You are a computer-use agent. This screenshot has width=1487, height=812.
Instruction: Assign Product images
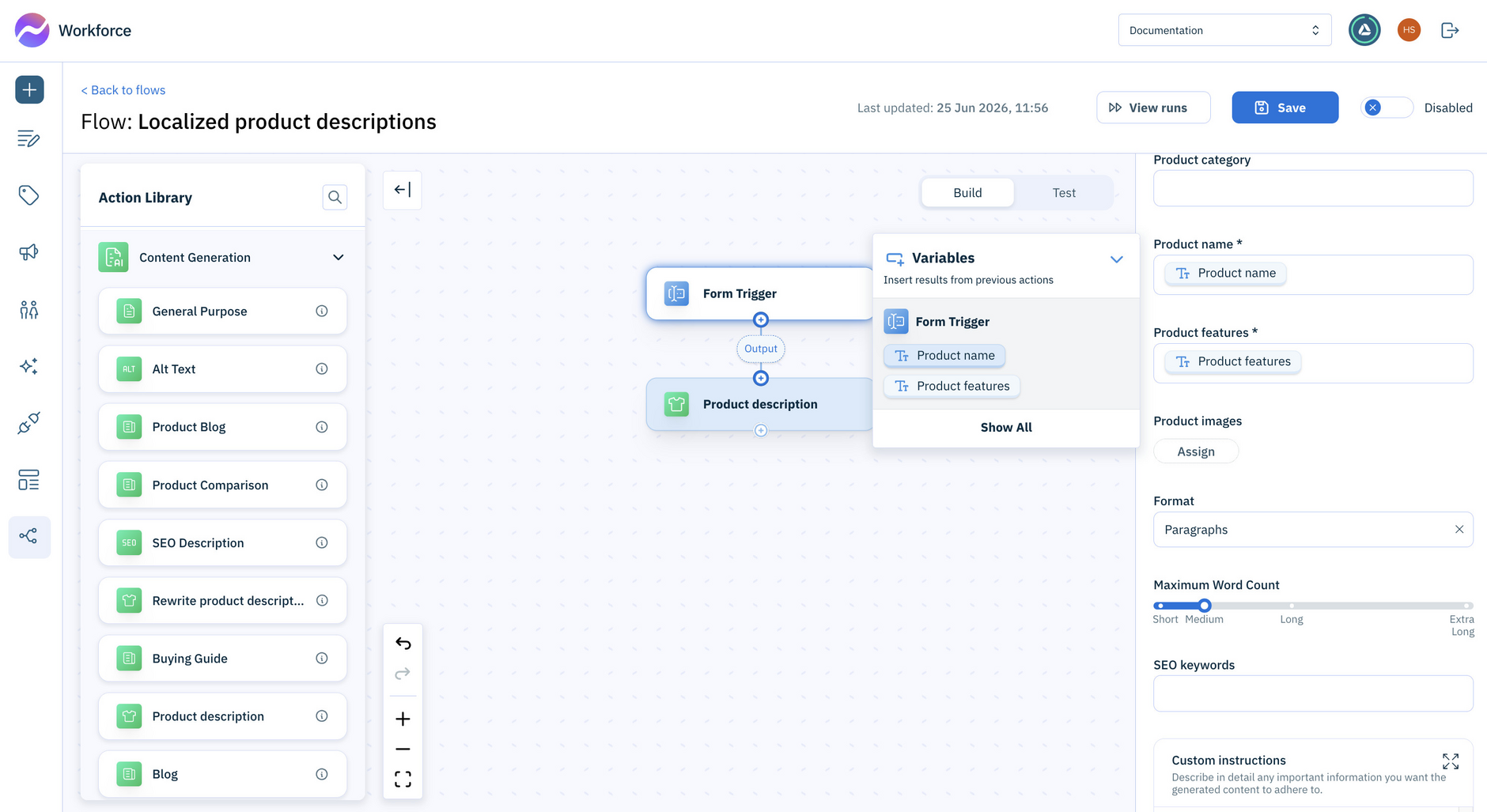point(1196,451)
